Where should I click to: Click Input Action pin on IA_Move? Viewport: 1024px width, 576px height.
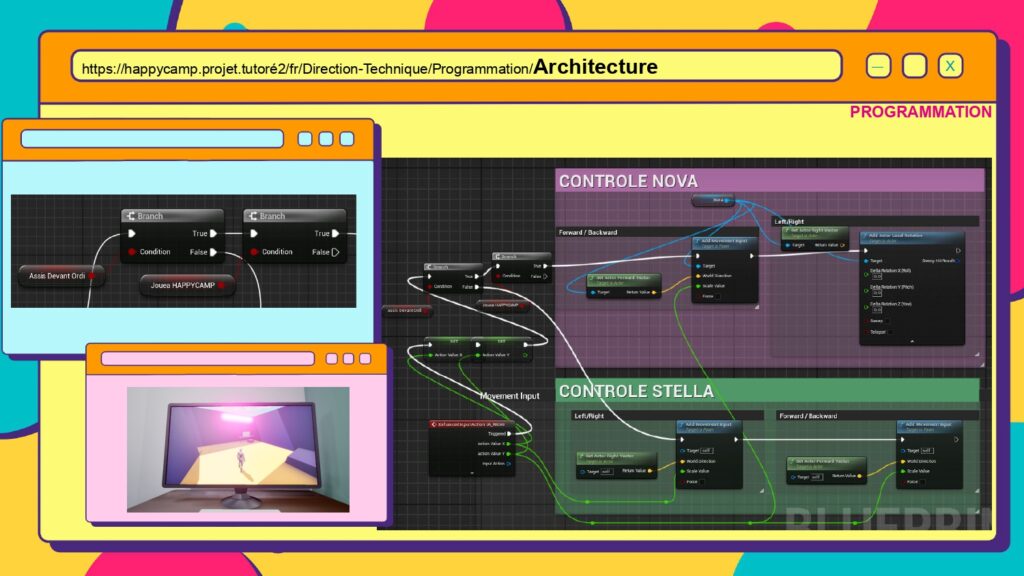(x=509, y=464)
